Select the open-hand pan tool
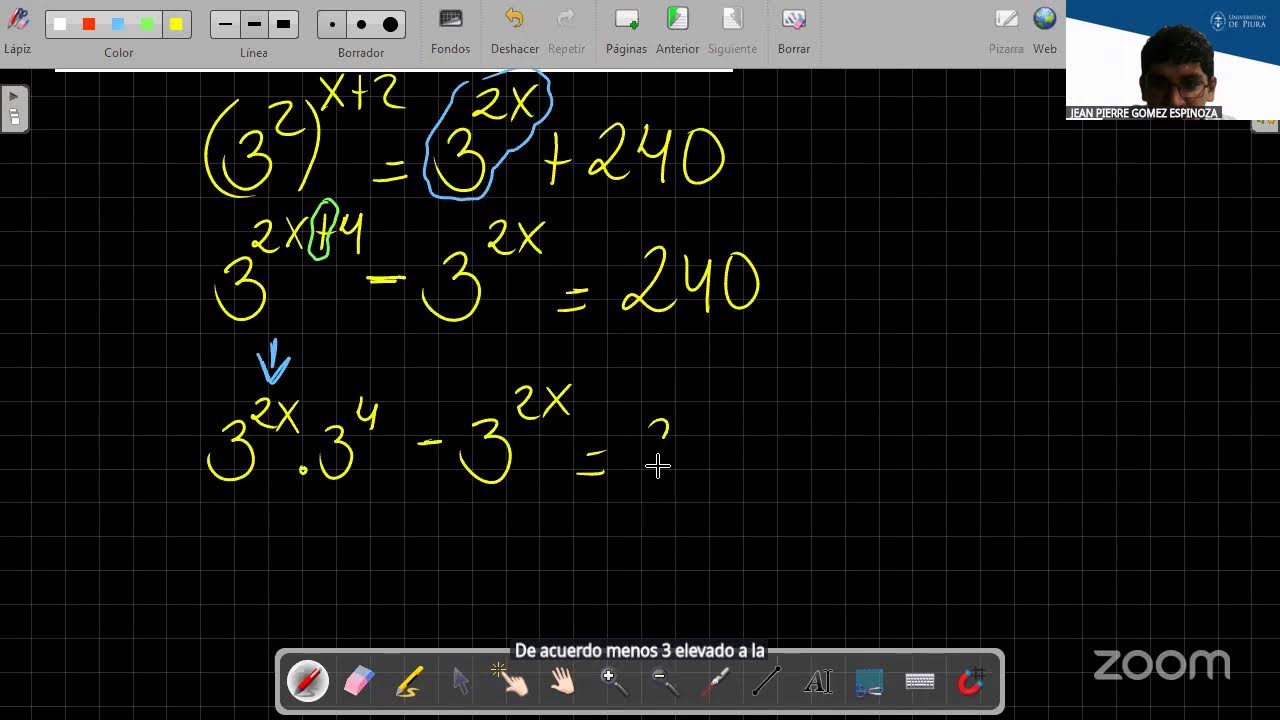 (x=563, y=681)
